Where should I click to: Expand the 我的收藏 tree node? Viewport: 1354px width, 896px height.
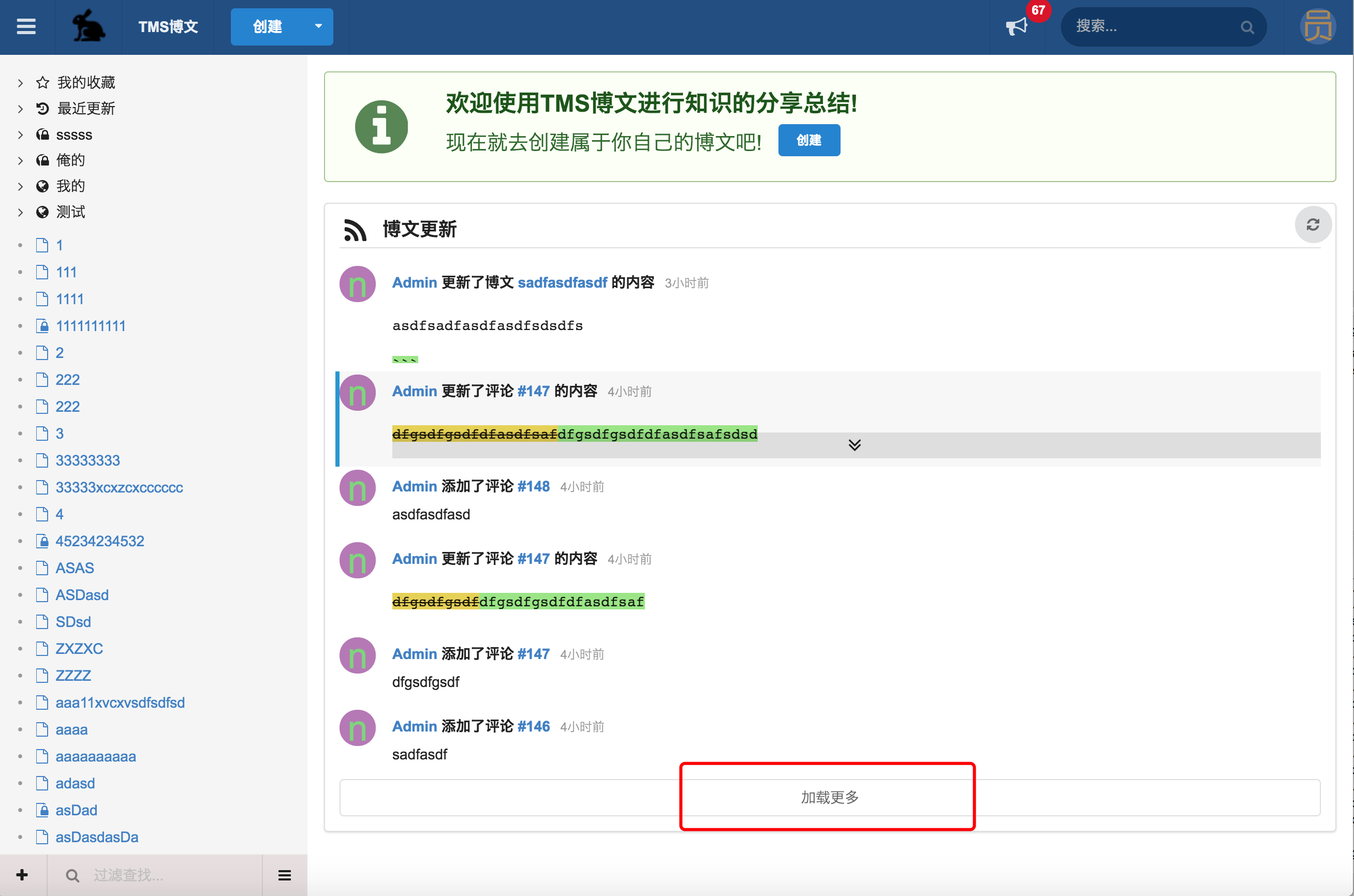tap(21, 83)
